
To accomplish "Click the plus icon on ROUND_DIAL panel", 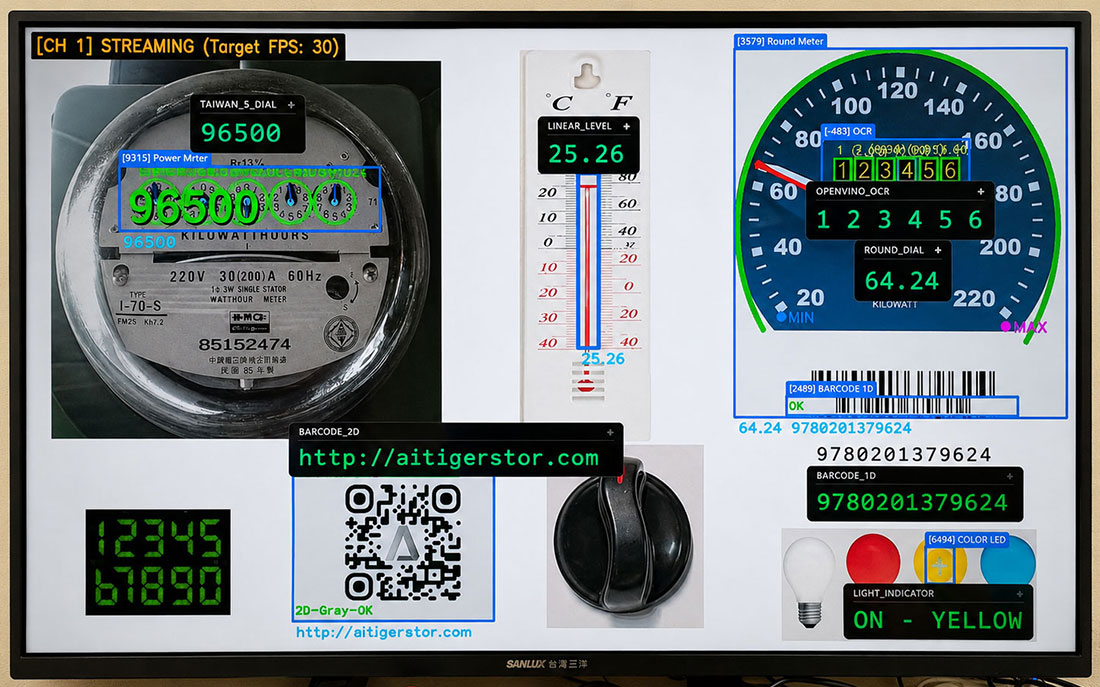I will click(x=938, y=250).
